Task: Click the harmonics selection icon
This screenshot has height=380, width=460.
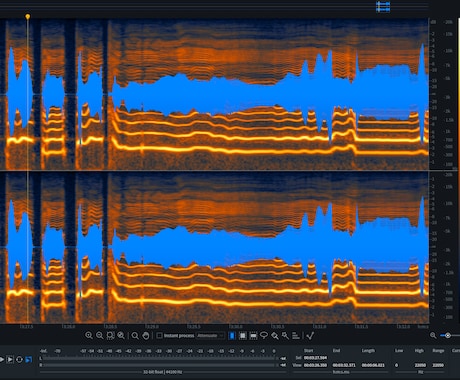Action: click(x=296, y=336)
